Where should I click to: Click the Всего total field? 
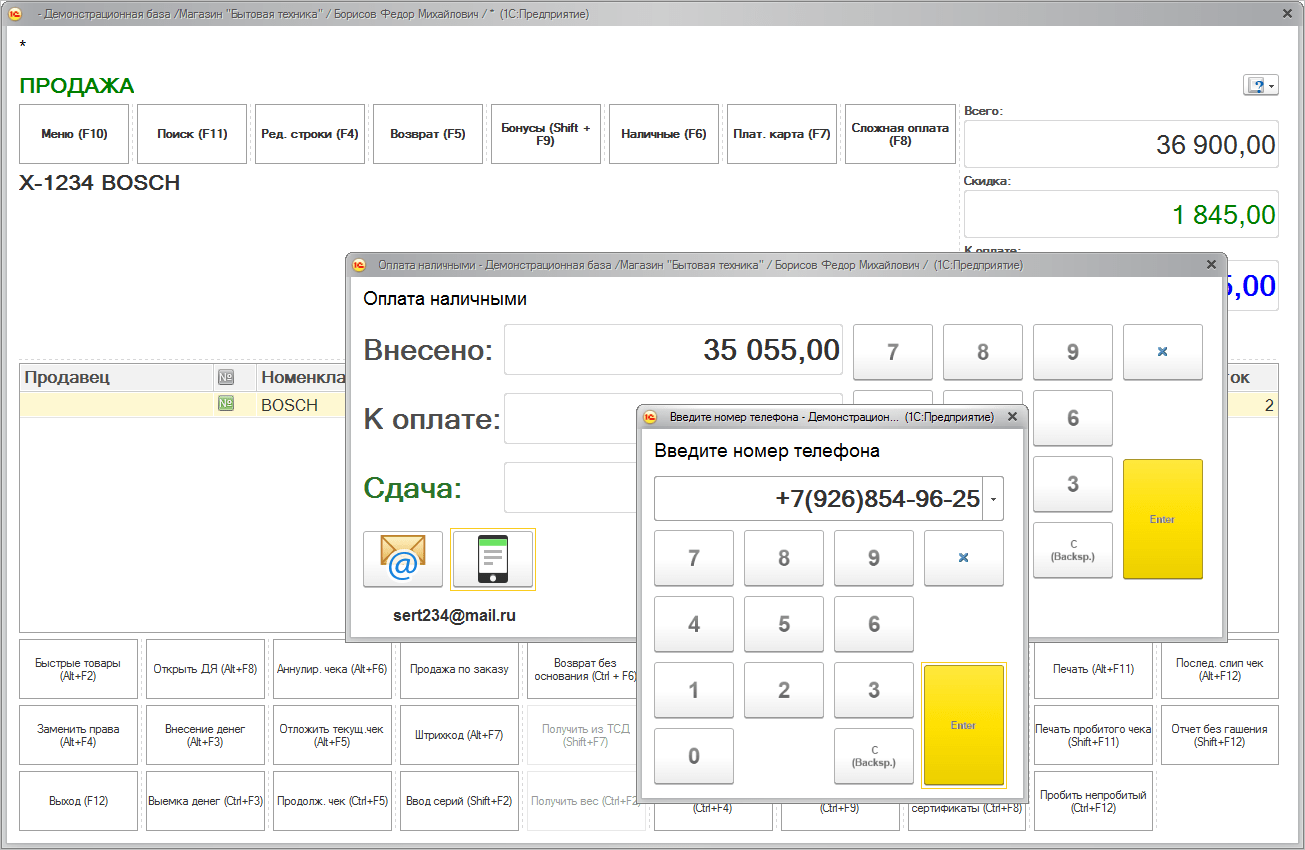pos(1121,145)
